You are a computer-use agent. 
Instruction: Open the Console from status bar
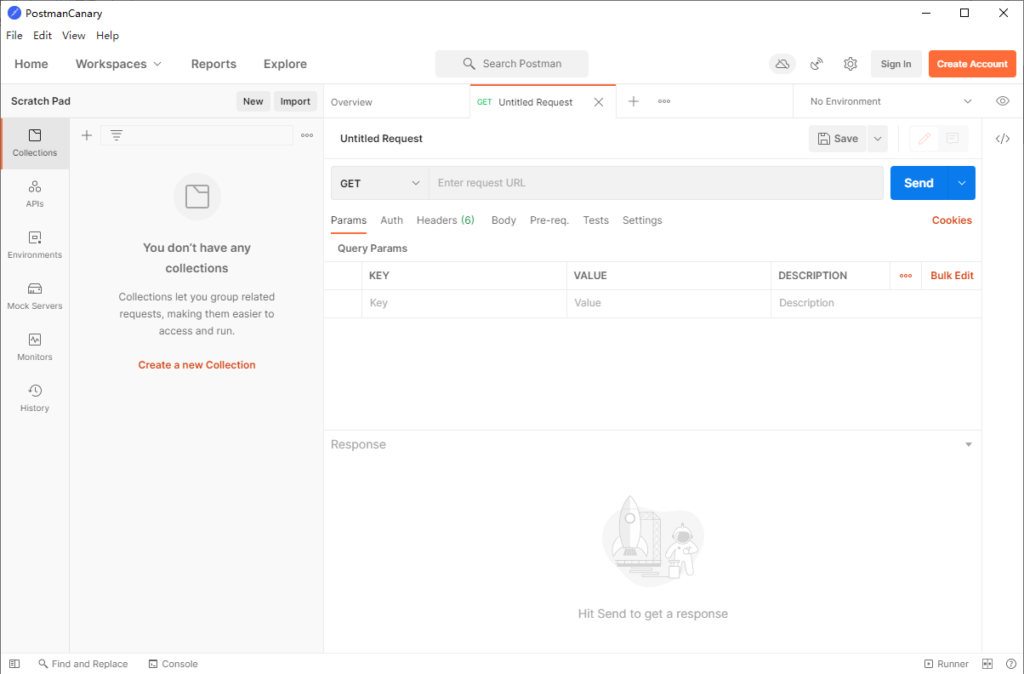click(x=173, y=664)
